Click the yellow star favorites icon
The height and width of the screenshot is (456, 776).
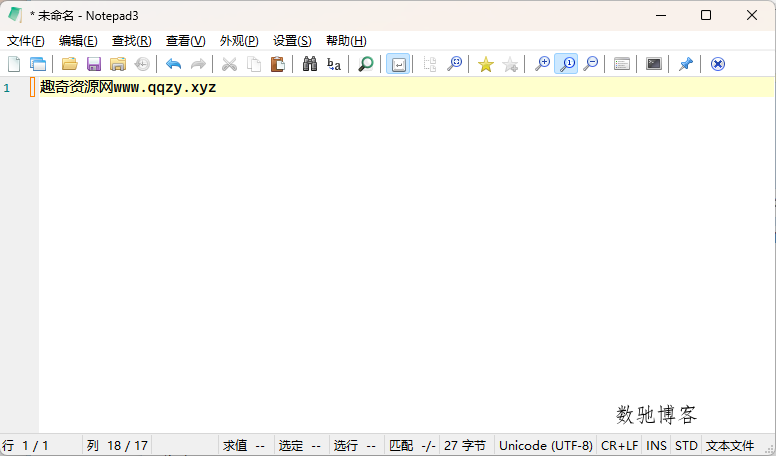[485, 64]
